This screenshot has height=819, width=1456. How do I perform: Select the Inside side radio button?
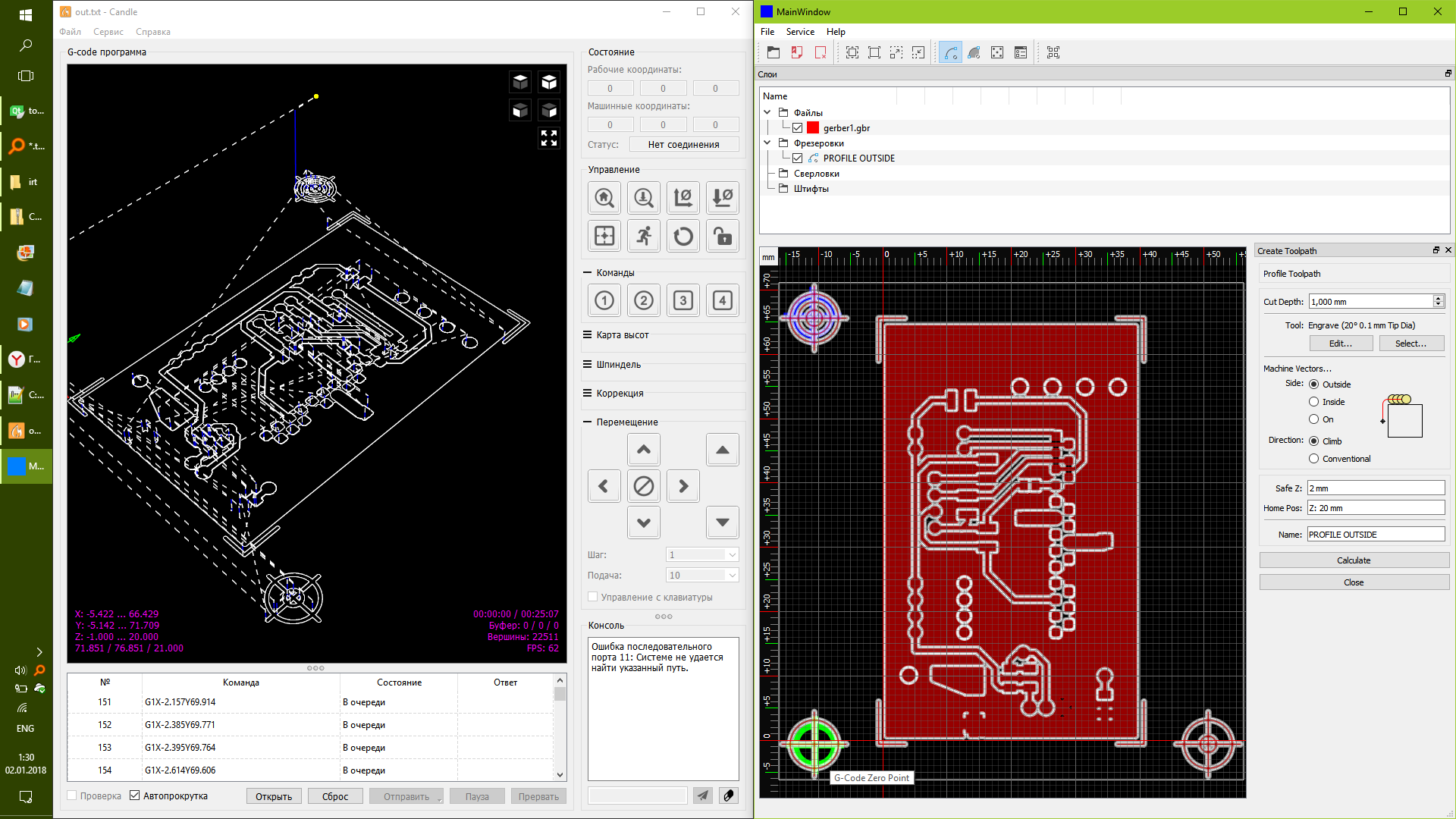tap(1313, 402)
